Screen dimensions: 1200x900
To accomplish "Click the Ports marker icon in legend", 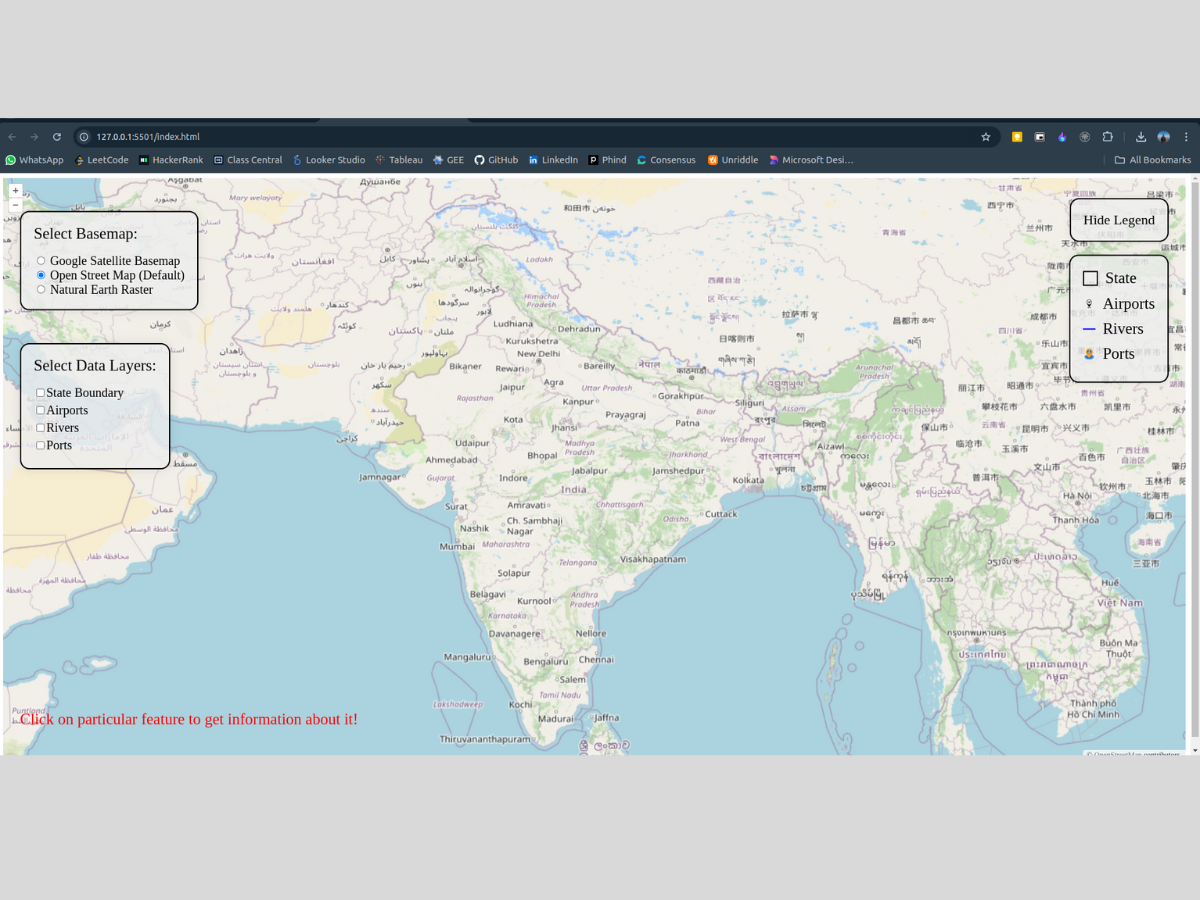I will [x=1089, y=354].
